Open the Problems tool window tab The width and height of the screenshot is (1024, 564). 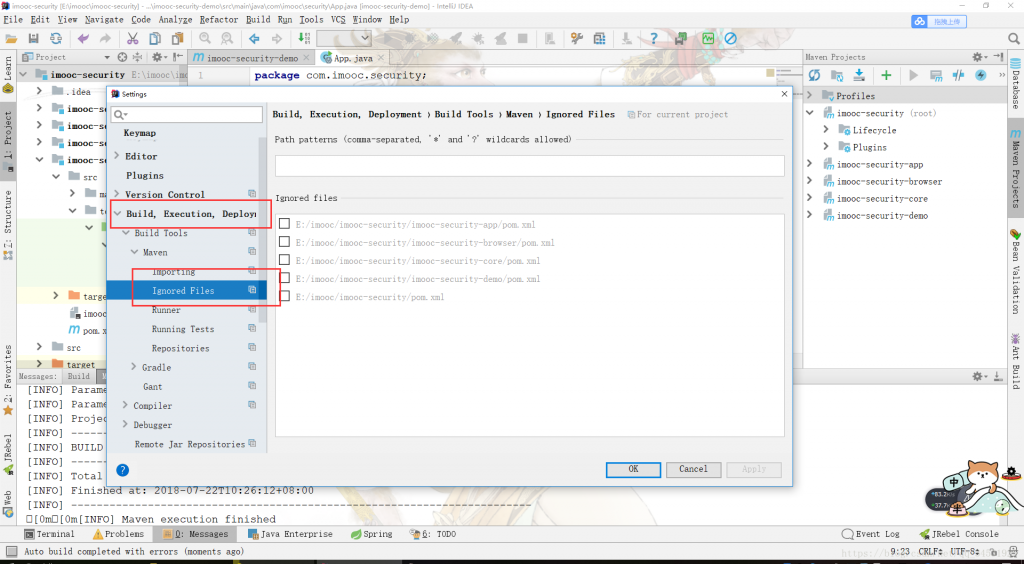pyautogui.click(x=118, y=534)
